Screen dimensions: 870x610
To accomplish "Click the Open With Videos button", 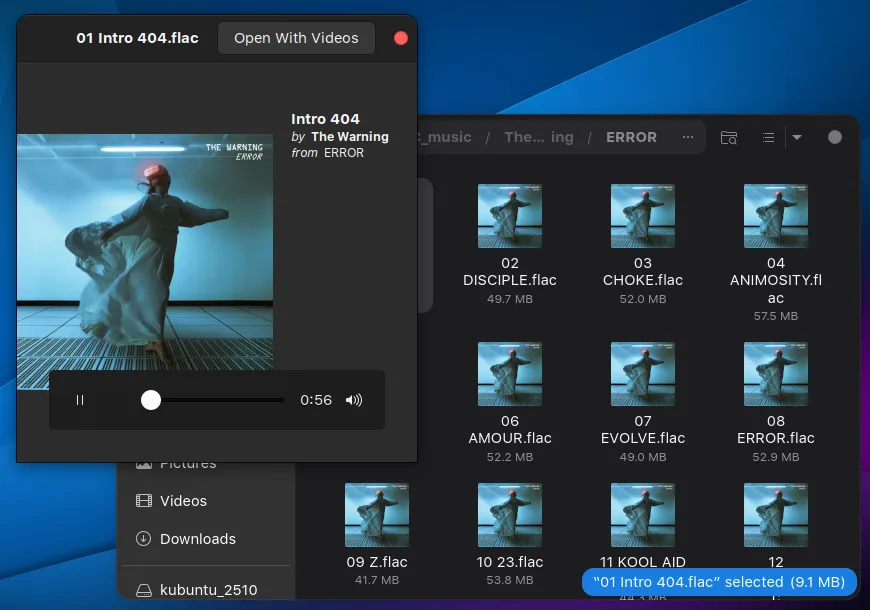I will (x=296, y=38).
